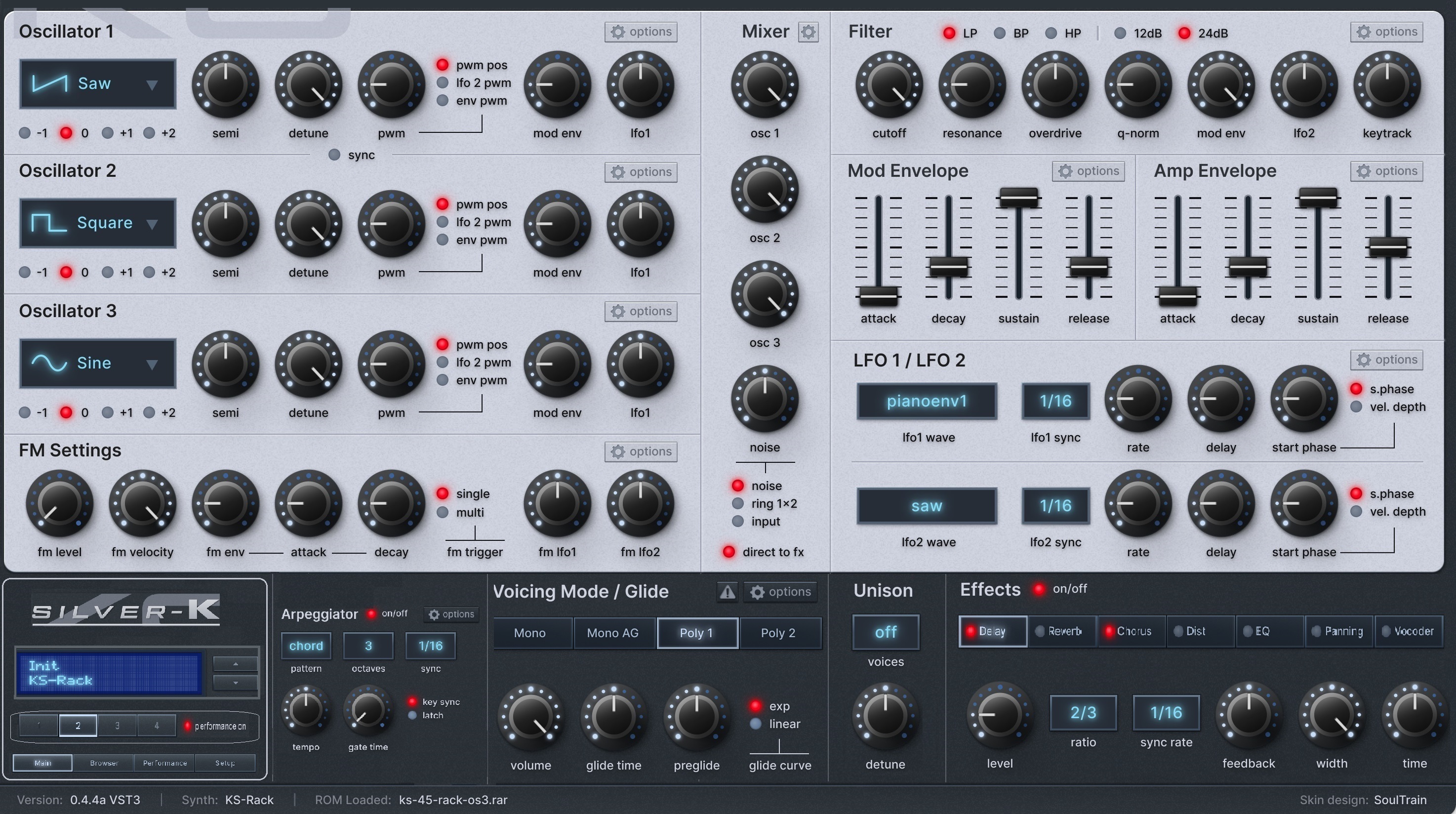Open Oscillator 3 options gear button
Screen dimensions: 1456x814
(641, 312)
